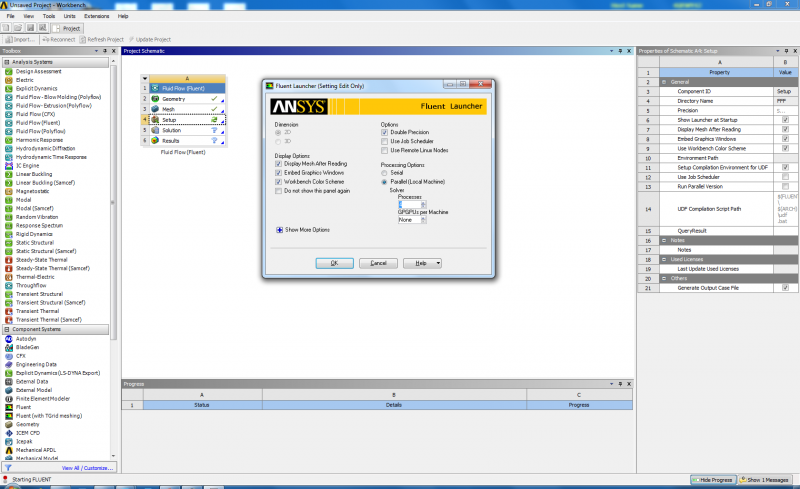Viewport: 800px width, 489px height.
Task: Toggle Embed Graphics Windows in launcher
Action: pyautogui.click(x=279, y=173)
